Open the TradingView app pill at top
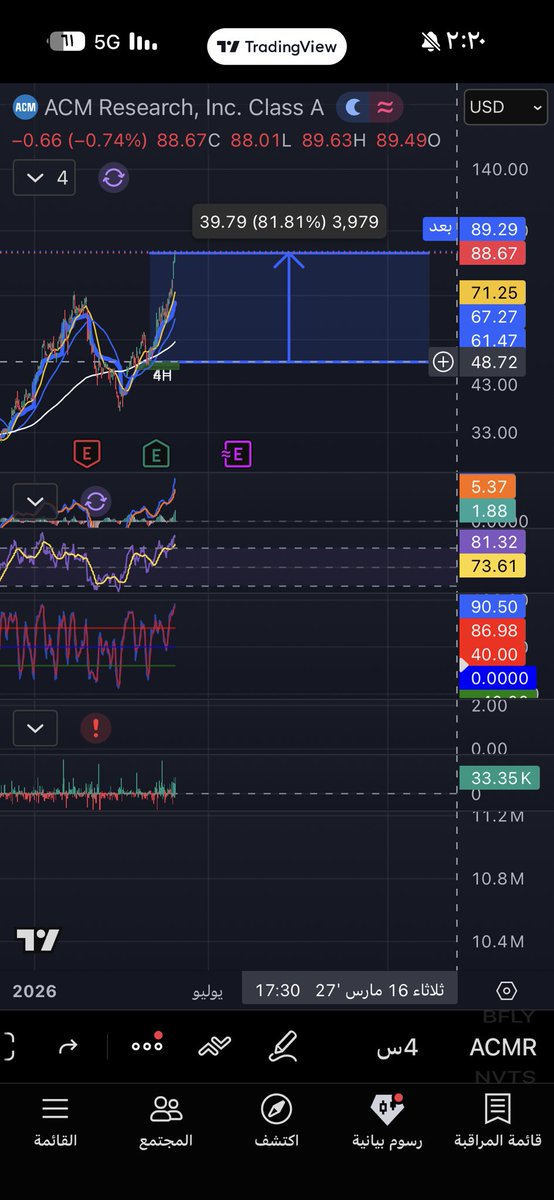The height and width of the screenshot is (1200, 554). point(277,46)
